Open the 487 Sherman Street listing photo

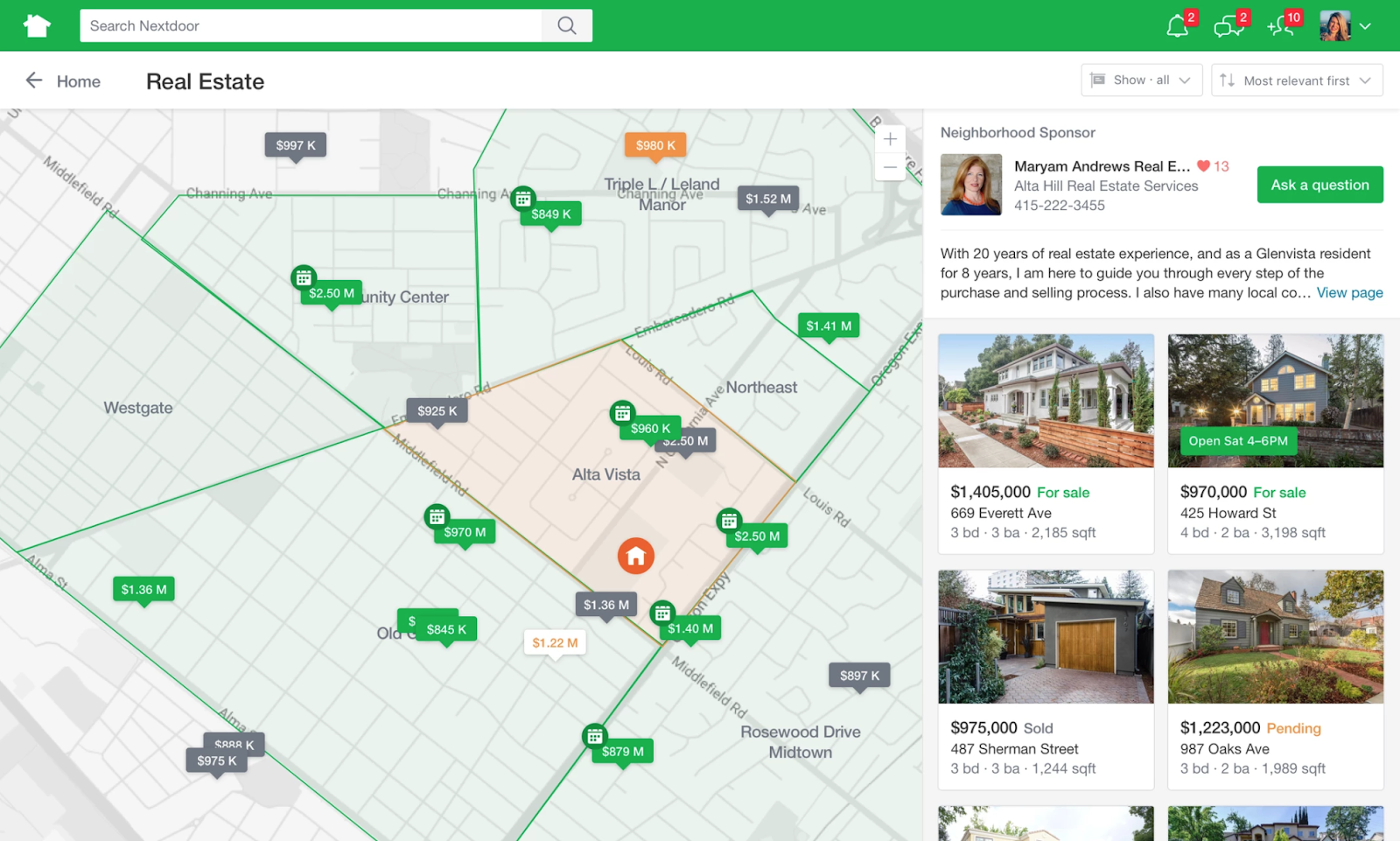pyautogui.click(x=1046, y=637)
